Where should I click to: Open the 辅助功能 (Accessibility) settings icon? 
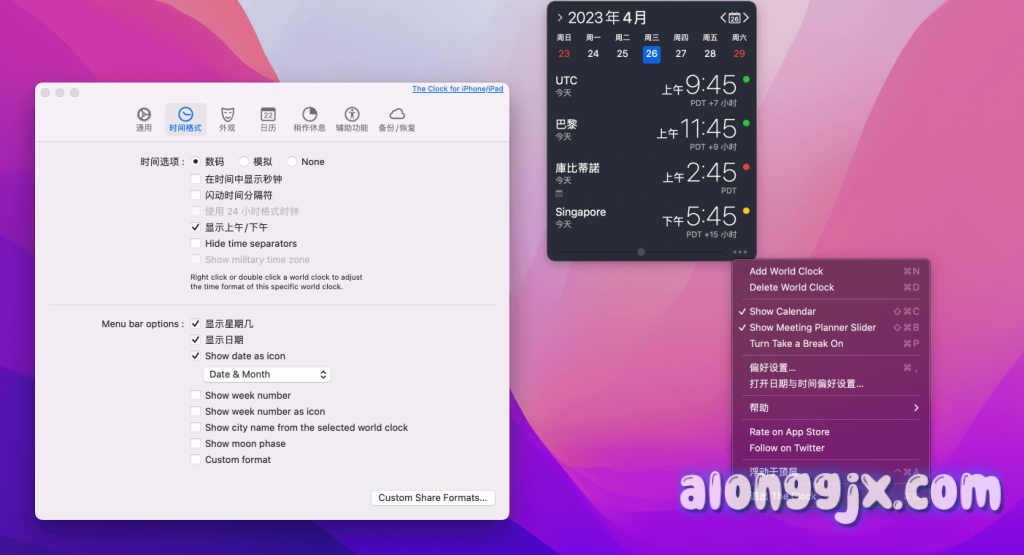(x=351, y=119)
